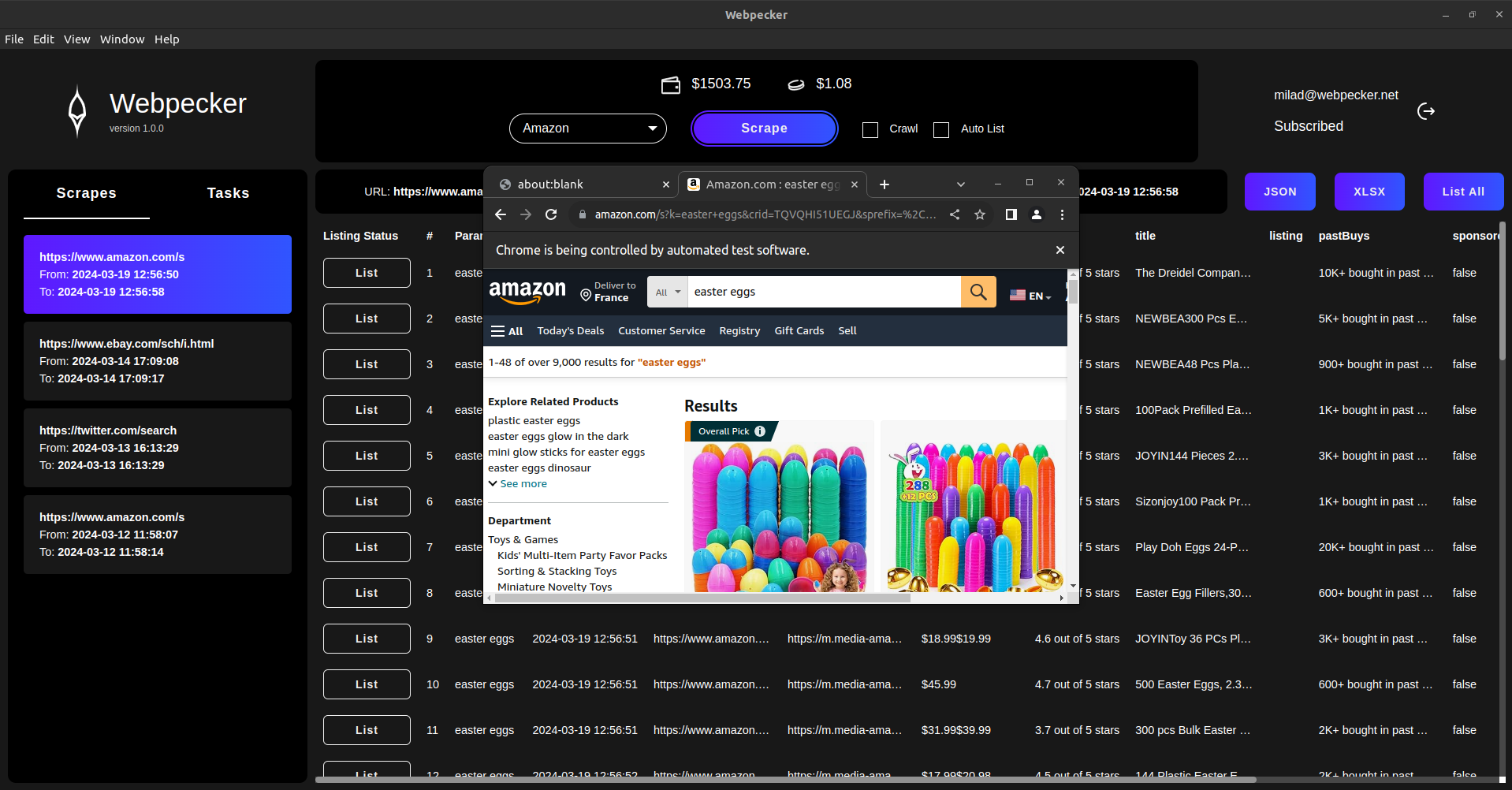Click the Amazon search magnifier button
The image size is (1512, 790).
[978, 292]
